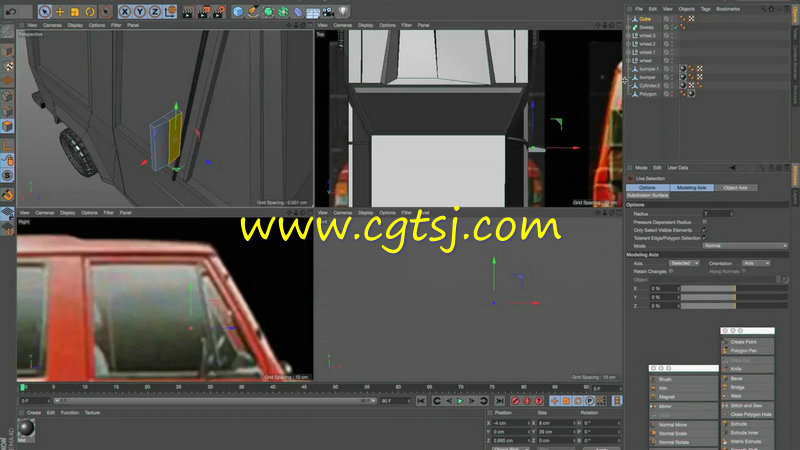The width and height of the screenshot is (800, 450).
Task: Toggle the X axis lock
Action: (125, 11)
